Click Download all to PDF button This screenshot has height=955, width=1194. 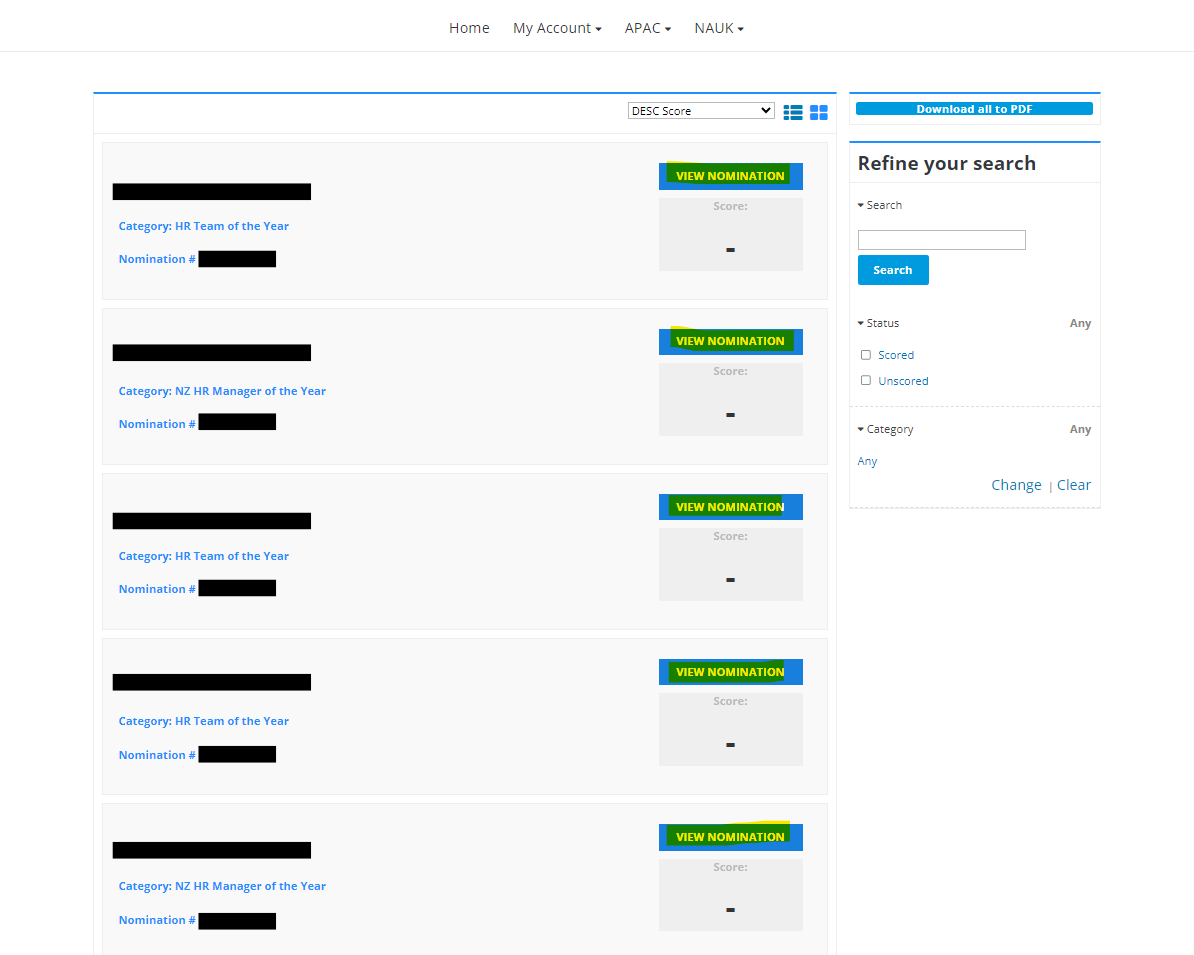(974, 109)
